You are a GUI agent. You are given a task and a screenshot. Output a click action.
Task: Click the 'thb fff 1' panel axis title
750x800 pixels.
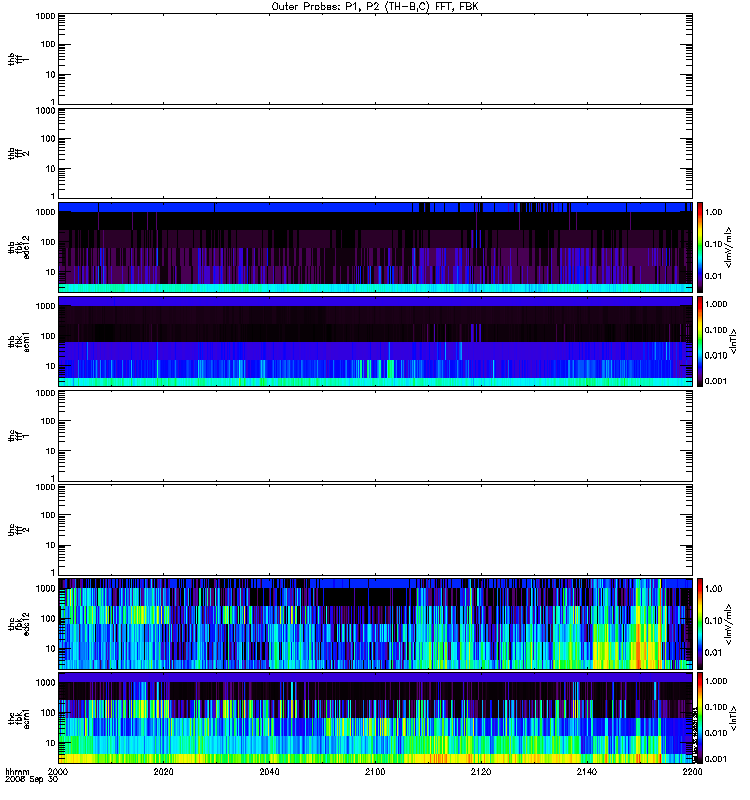(x=18, y=59)
